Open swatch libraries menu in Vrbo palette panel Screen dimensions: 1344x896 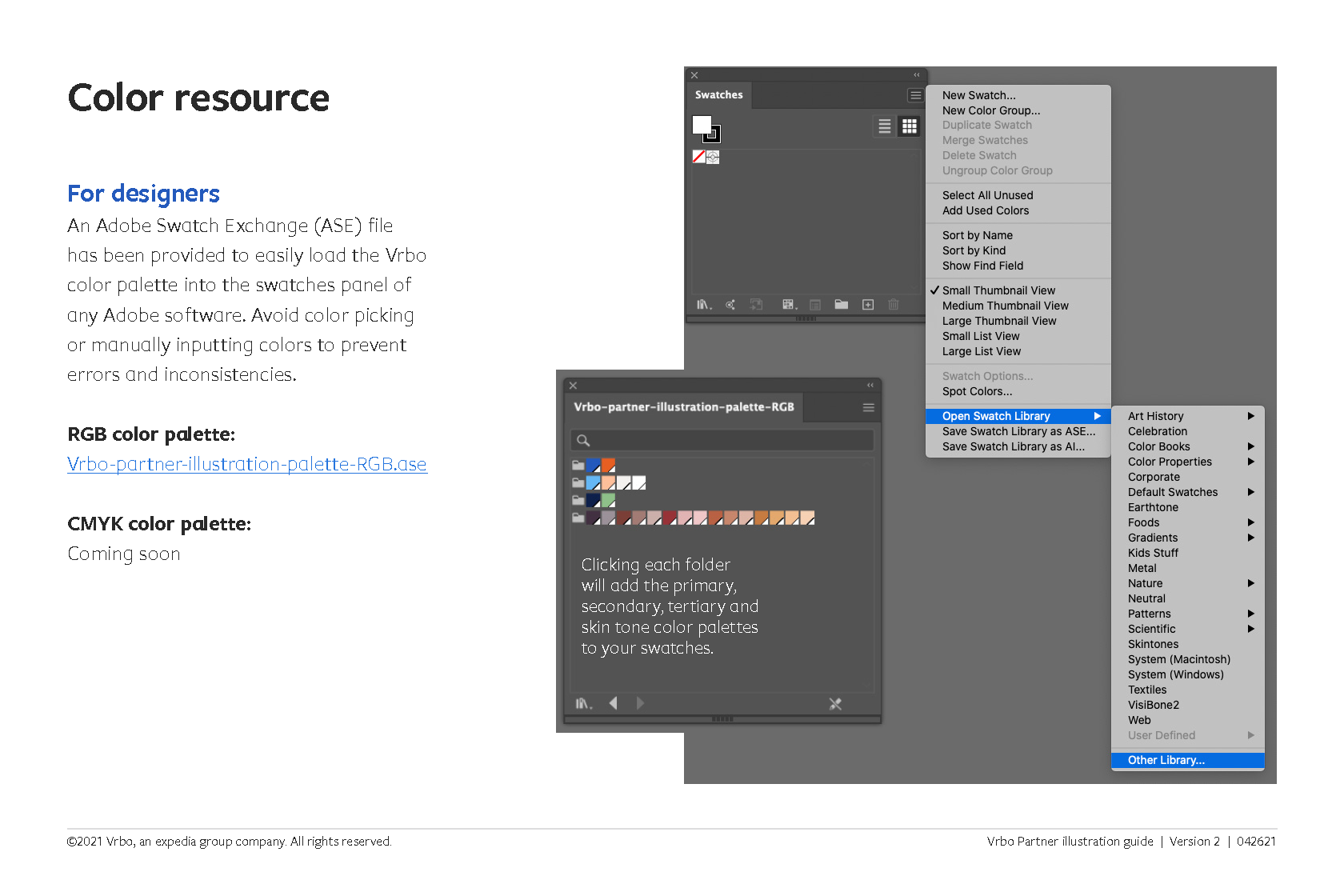(583, 704)
